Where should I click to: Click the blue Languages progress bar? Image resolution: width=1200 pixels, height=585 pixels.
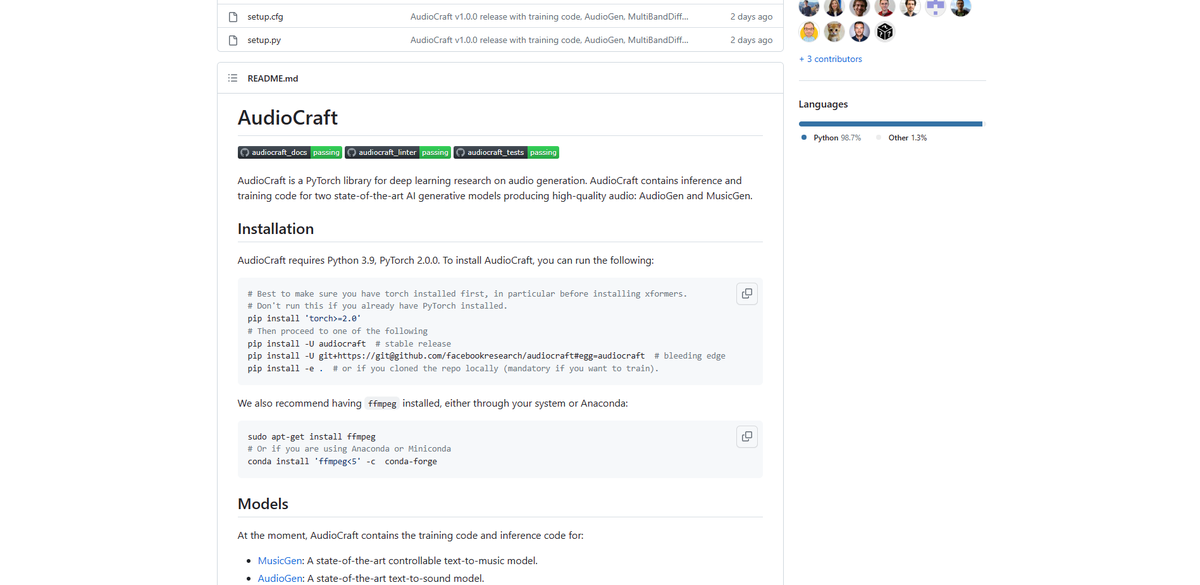[x=890, y=124]
